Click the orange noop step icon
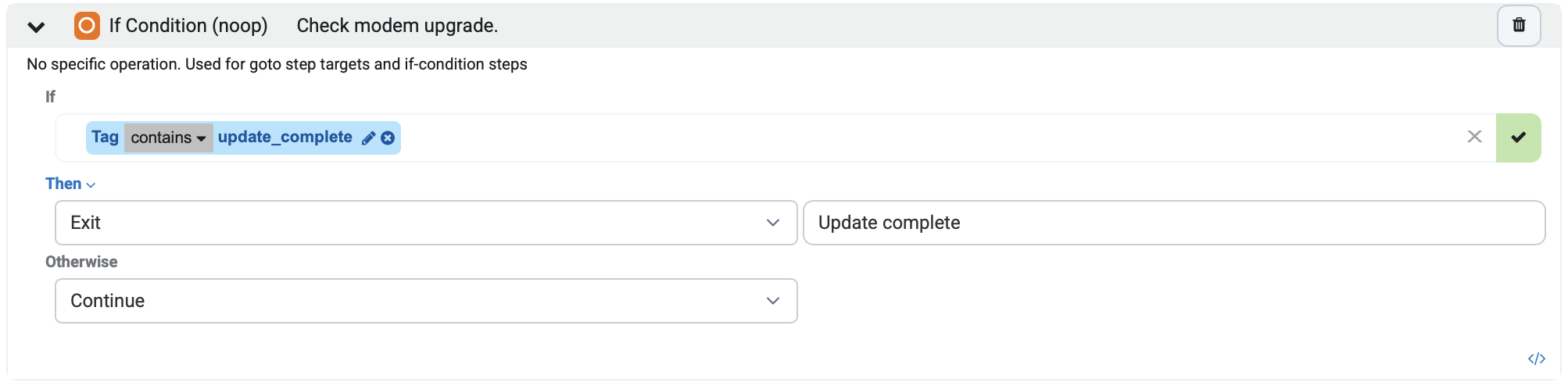This screenshot has width=1568, height=386. 87,26
